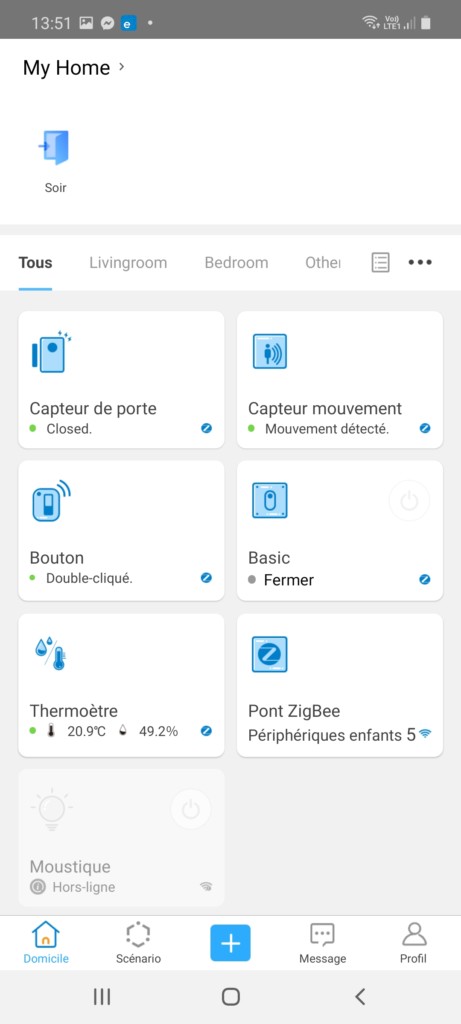Open the Pont ZigBee bridge icon
This screenshot has height=1024, width=461.
coord(270,654)
